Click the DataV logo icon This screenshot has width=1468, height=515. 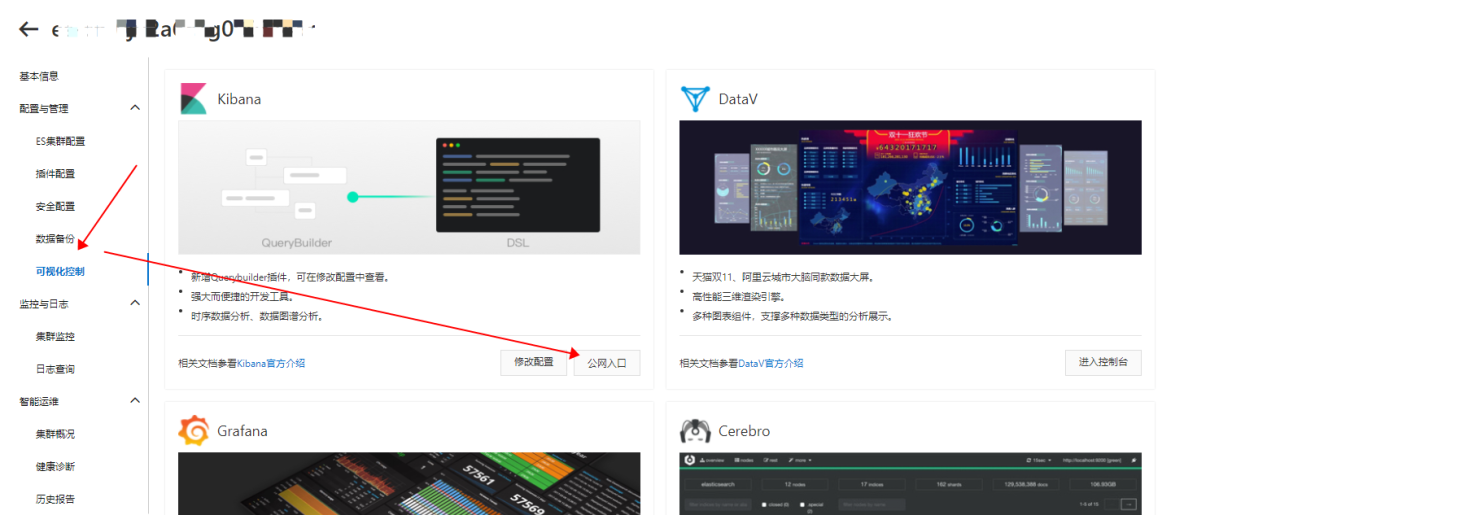click(x=694, y=99)
